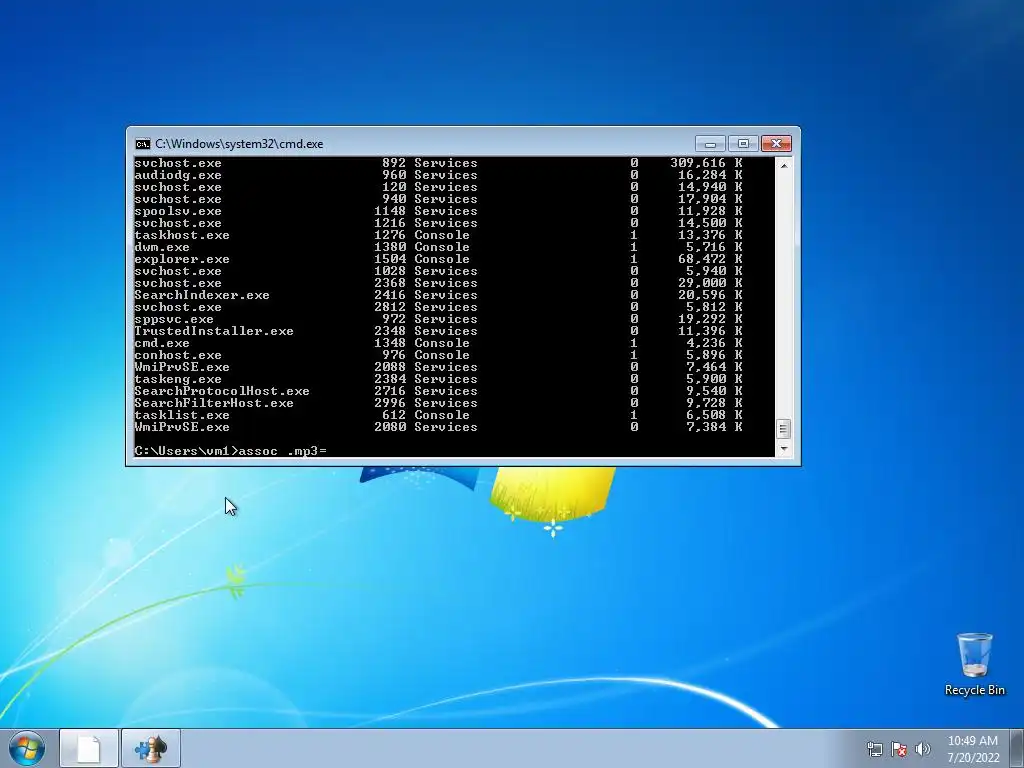Click the SearchProtocolHost.exe process name
The height and width of the screenshot is (768, 1024).
tap(221, 391)
